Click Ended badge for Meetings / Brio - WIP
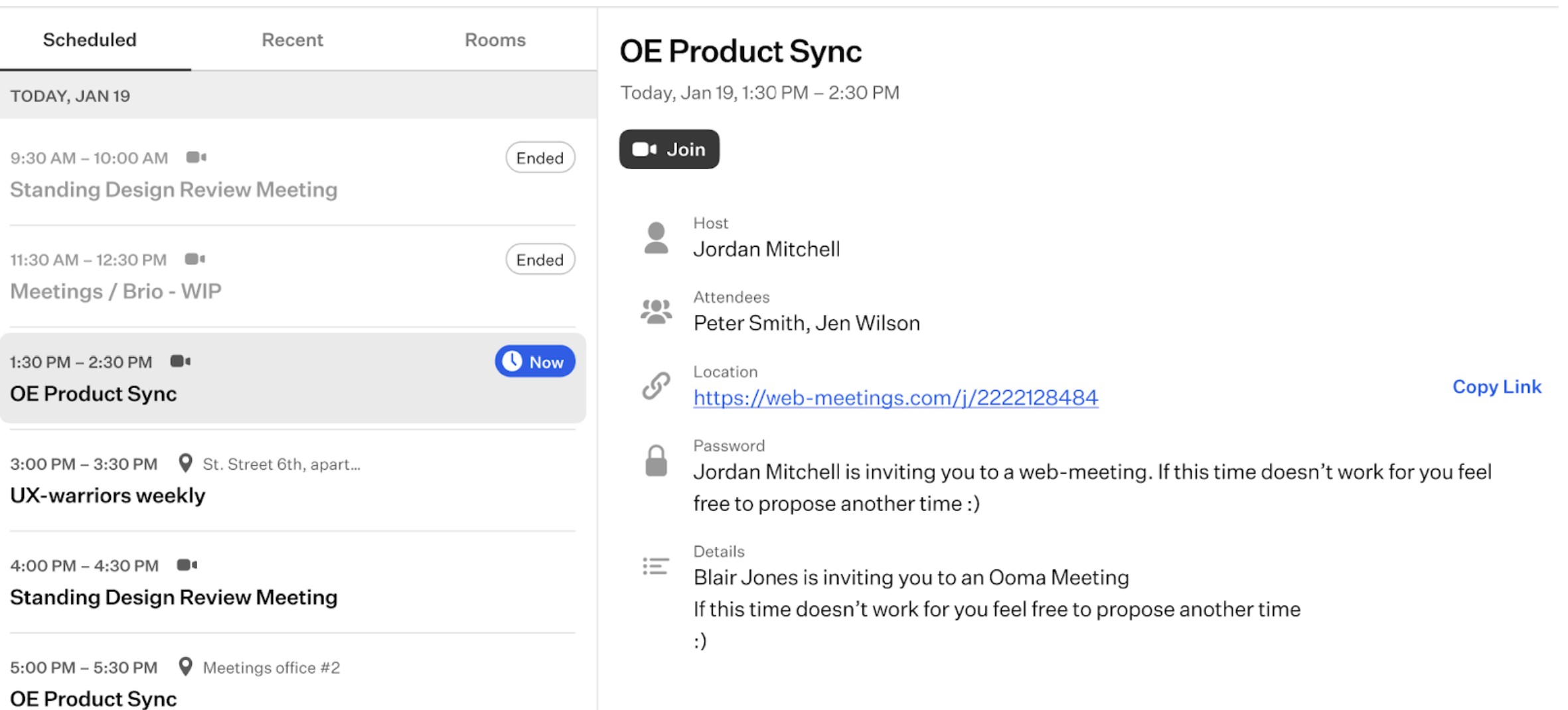The width and height of the screenshot is (1568, 710). pyautogui.click(x=540, y=259)
